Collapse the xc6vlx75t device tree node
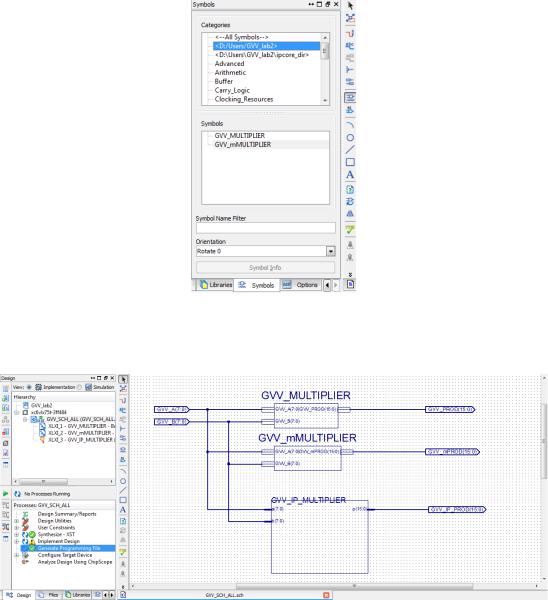The image size is (548, 600). (x=17, y=412)
